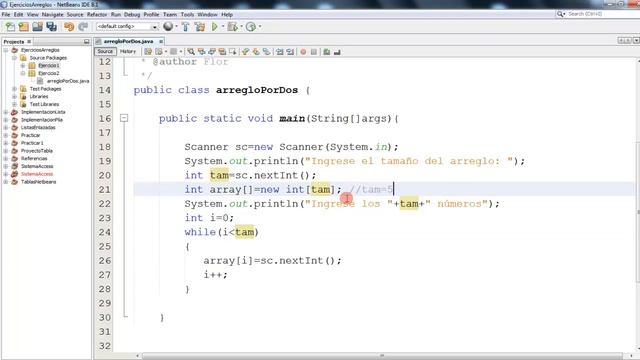Image resolution: width=640 pixels, height=360 pixels.
Task: Collapse the Source Packages node
Action: pyautogui.click(x=14, y=58)
